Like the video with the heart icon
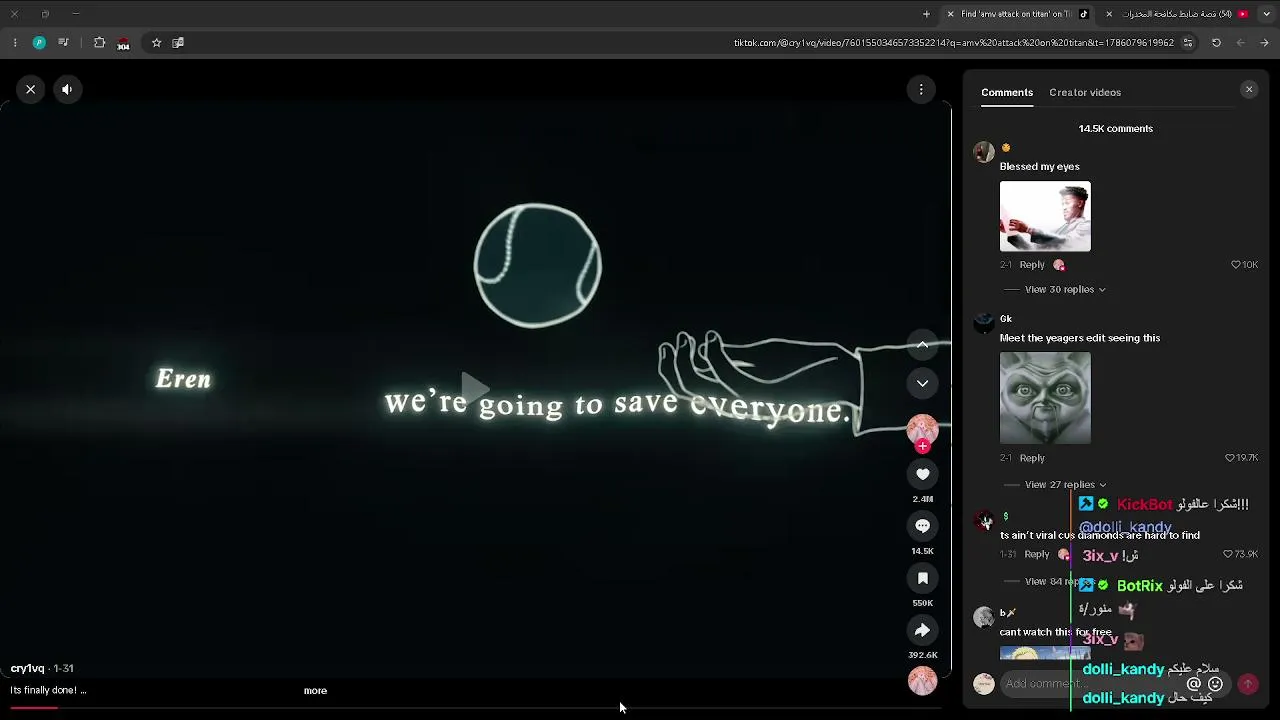The image size is (1280, 720). (x=923, y=474)
